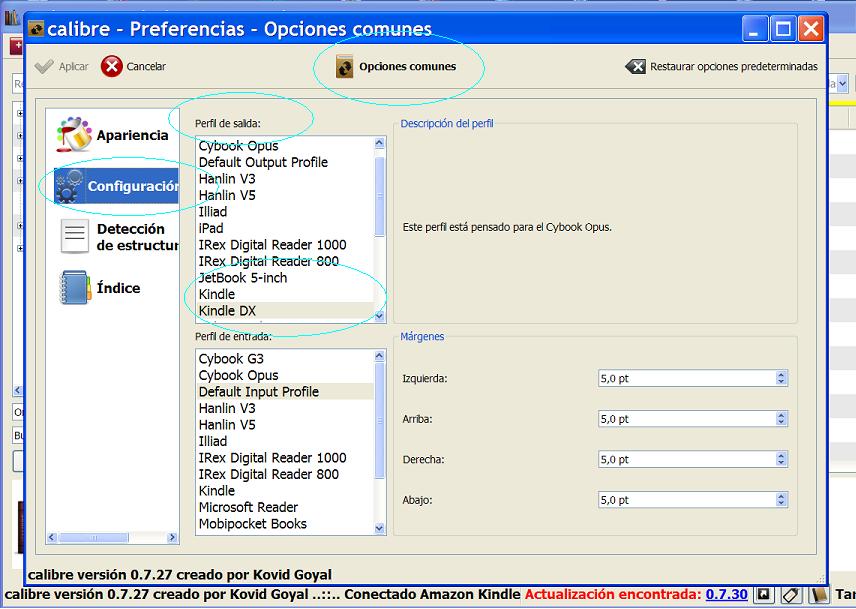Select JetBook 5-inch output profile
The height and width of the screenshot is (609, 856).
[284, 278]
